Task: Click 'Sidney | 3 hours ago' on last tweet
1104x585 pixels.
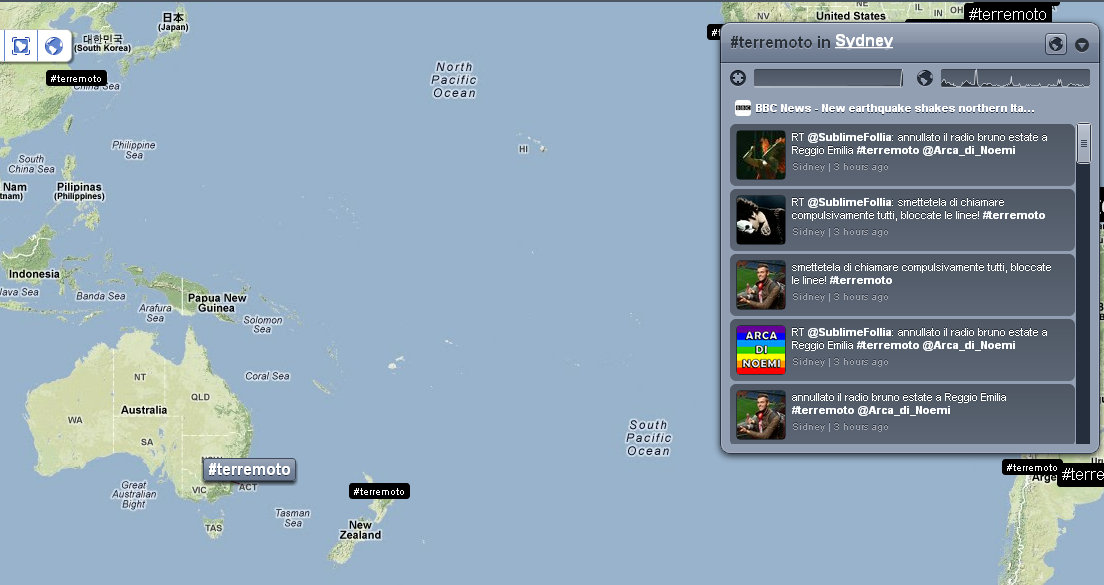Action: pyautogui.click(x=840, y=427)
